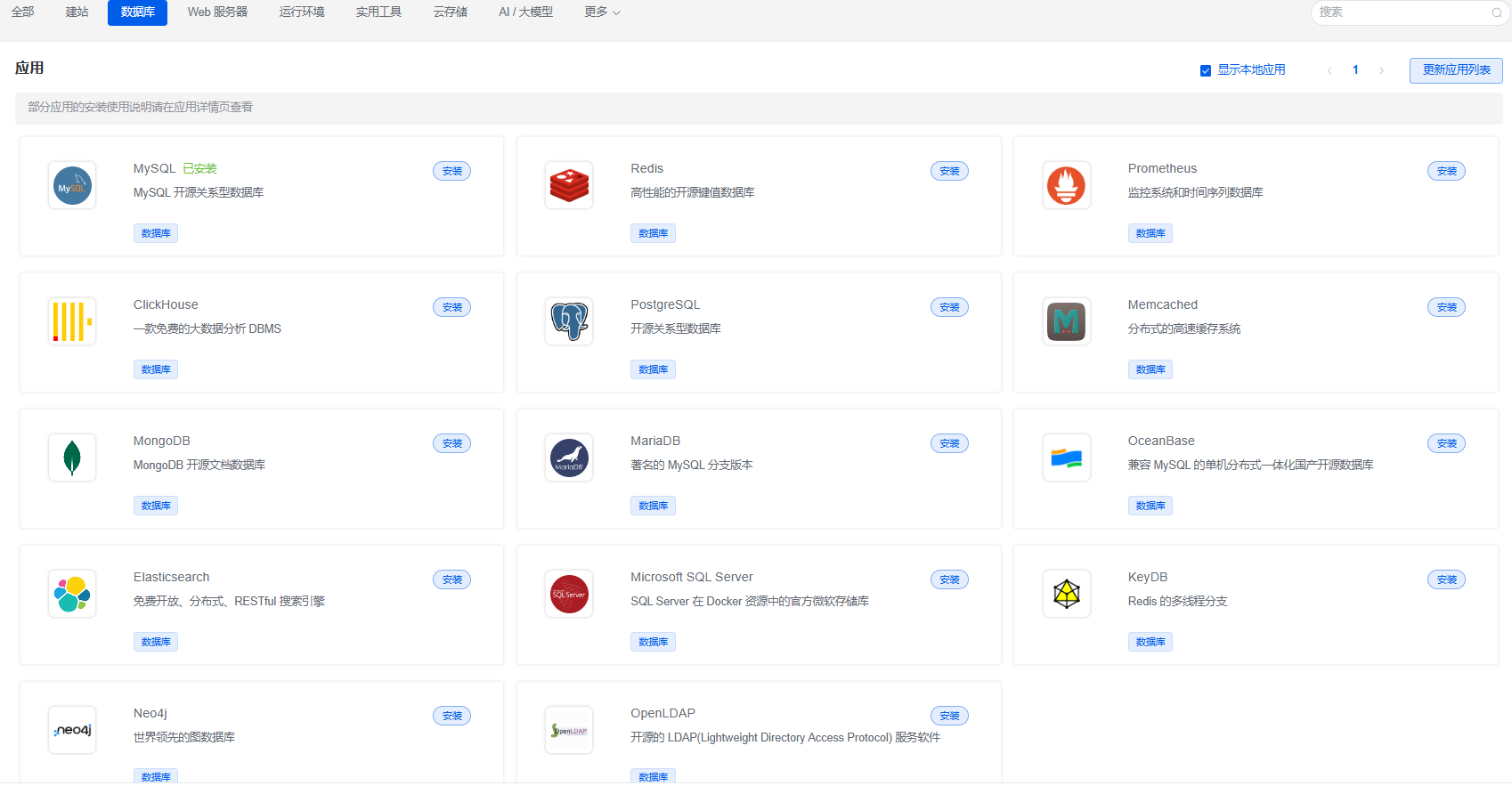Click the MongoDB leaf logo icon

[72, 458]
